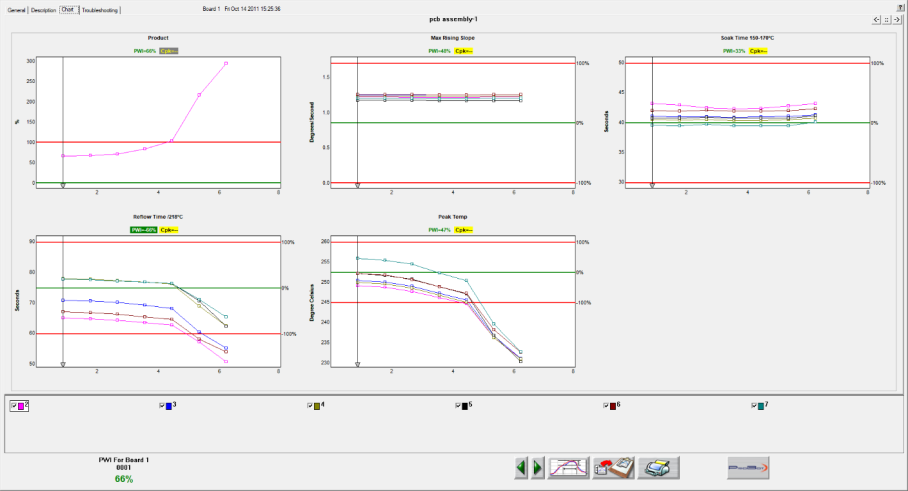The image size is (908, 491).
Task: Switch to the General tab
Action: (16, 9)
